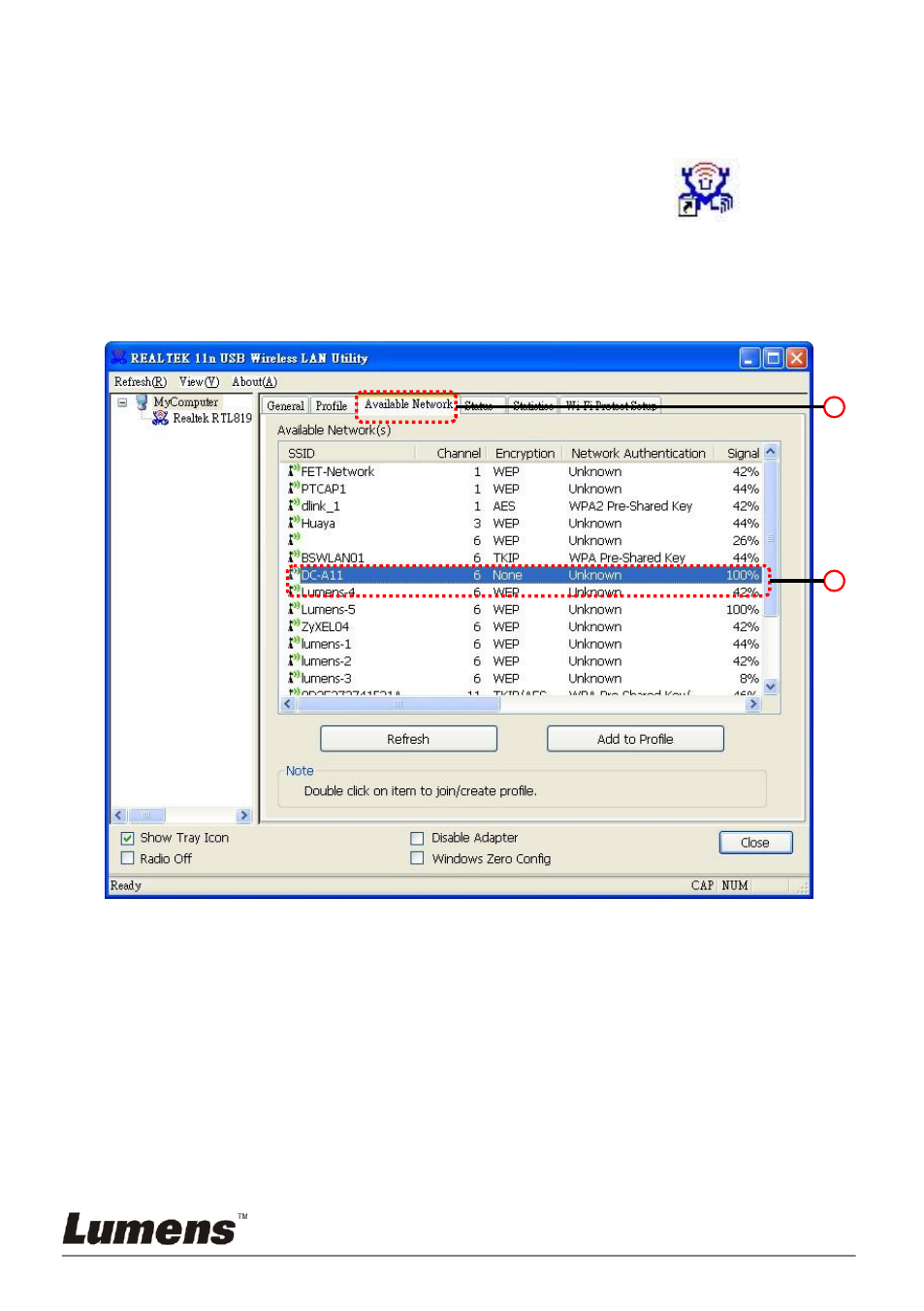Select the BSWLAN01 SSID entry

click(333, 558)
